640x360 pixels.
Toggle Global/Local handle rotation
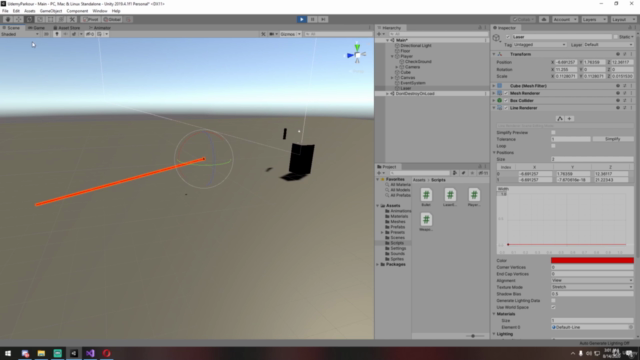112,19
